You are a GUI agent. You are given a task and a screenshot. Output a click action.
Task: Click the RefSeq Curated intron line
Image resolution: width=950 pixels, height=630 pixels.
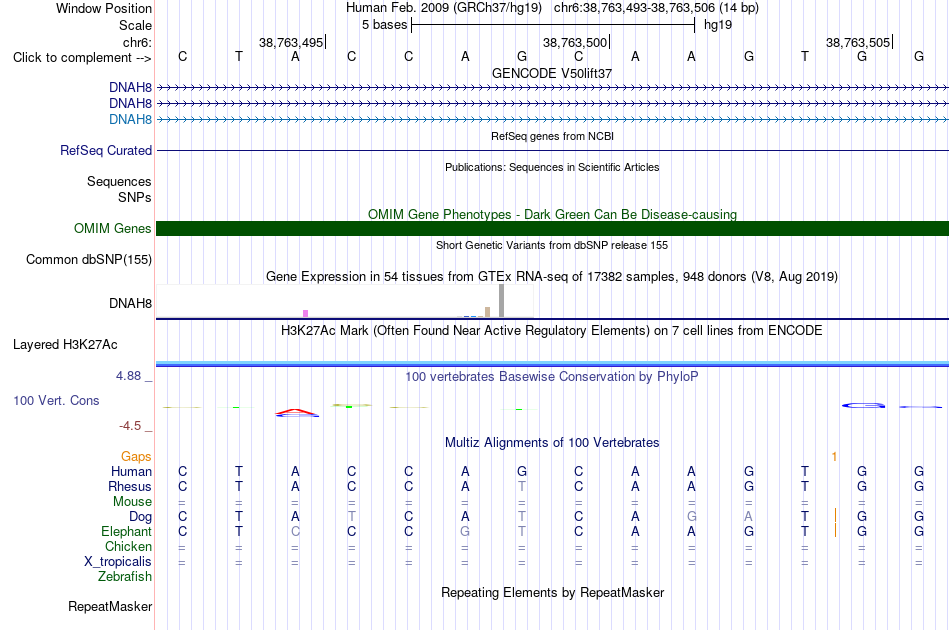[x=552, y=150]
